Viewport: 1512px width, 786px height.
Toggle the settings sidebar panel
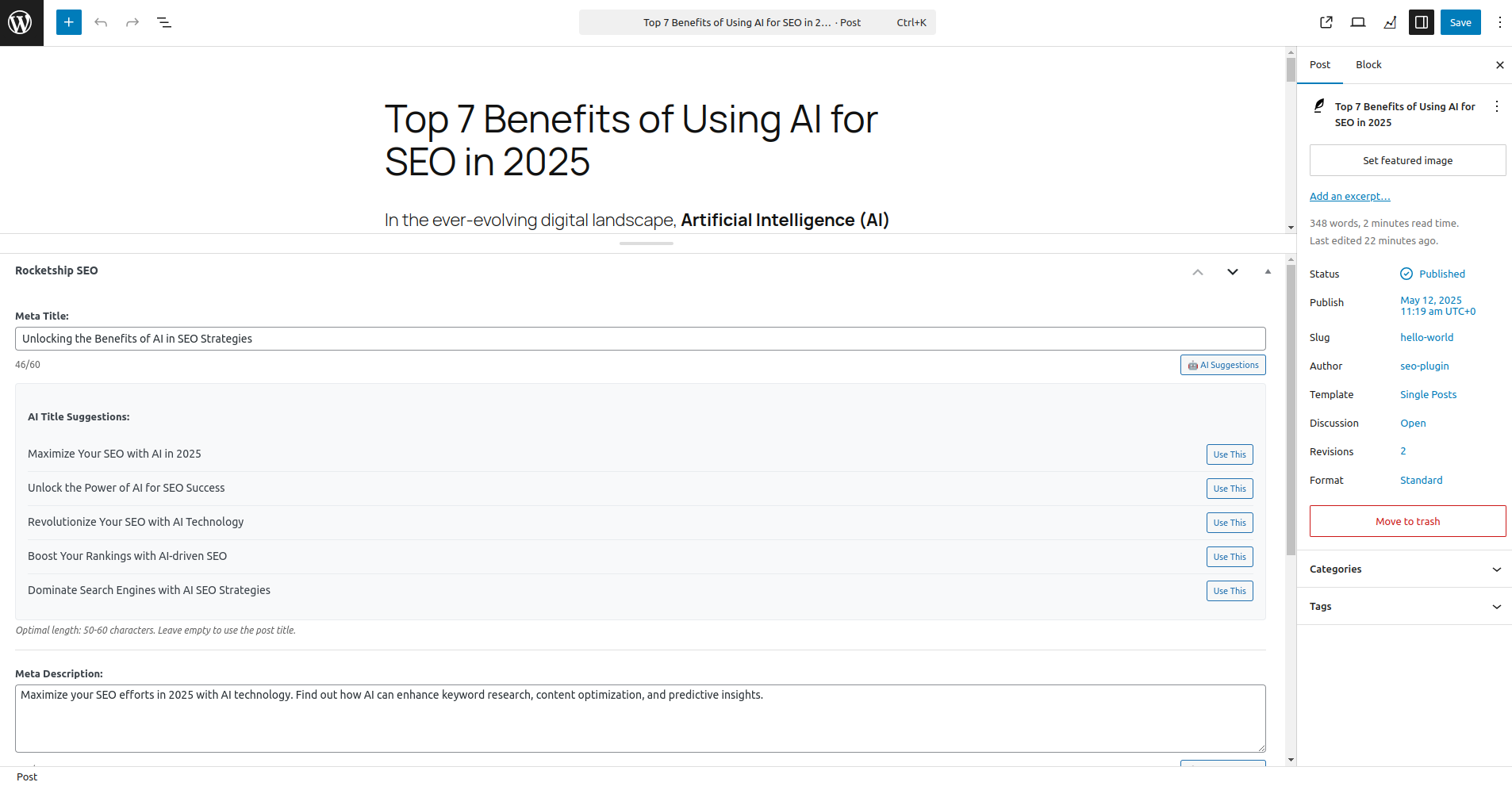coord(1422,22)
